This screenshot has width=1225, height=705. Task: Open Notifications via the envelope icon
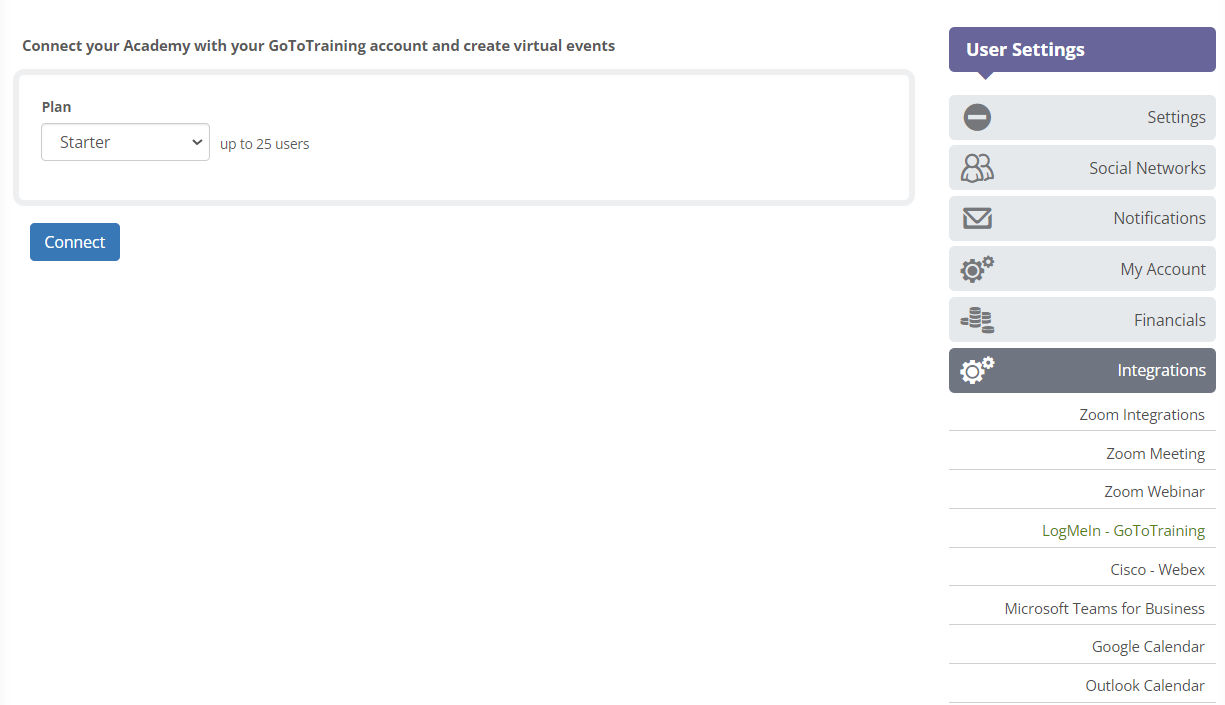coord(976,218)
